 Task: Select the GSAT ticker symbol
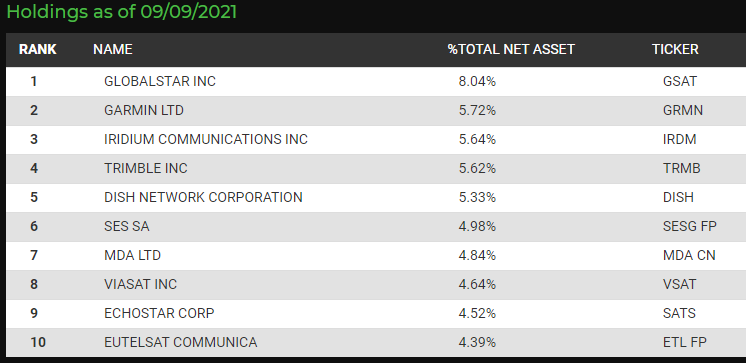click(x=680, y=81)
